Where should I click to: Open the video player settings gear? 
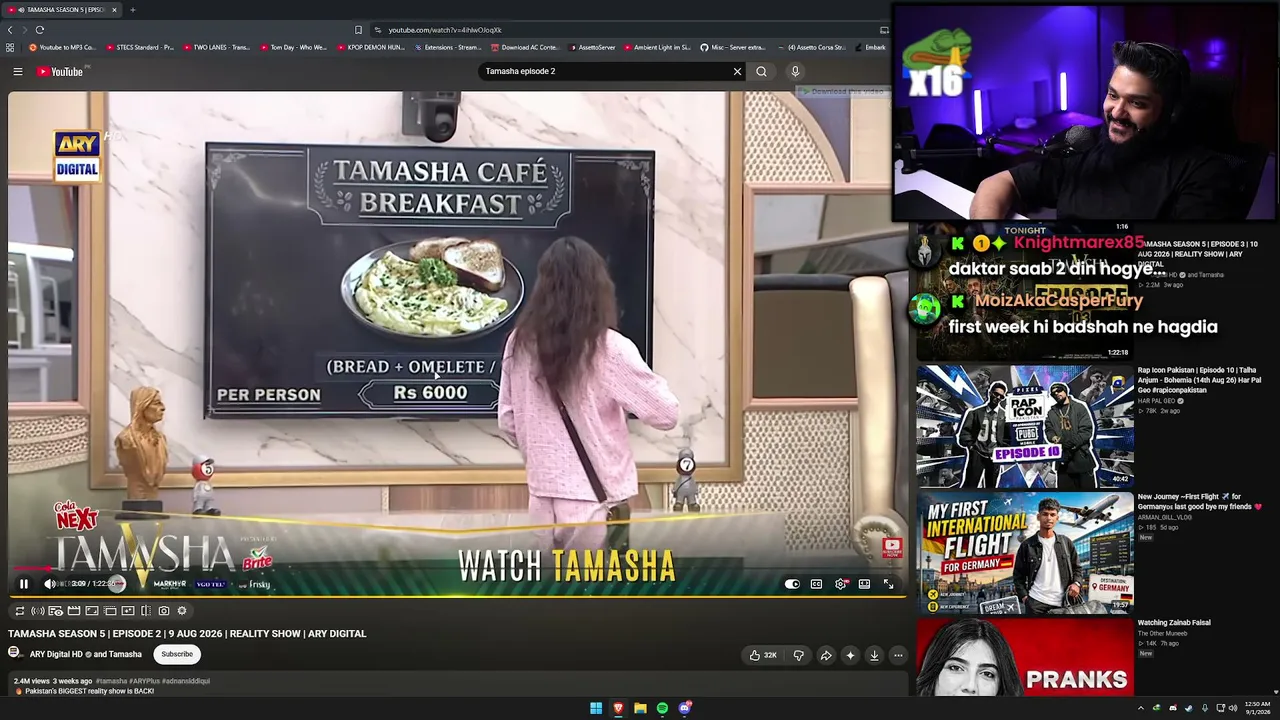point(841,584)
